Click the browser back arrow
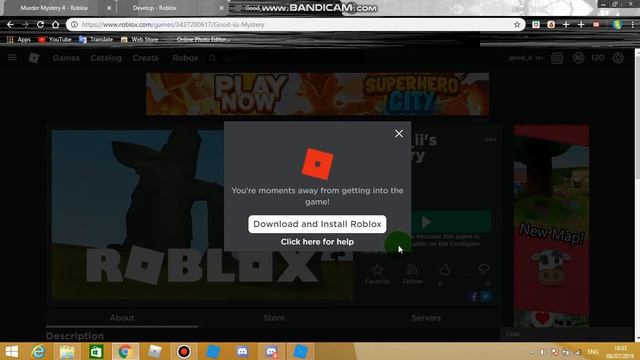This screenshot has width=640, height=360. (10, 24)
